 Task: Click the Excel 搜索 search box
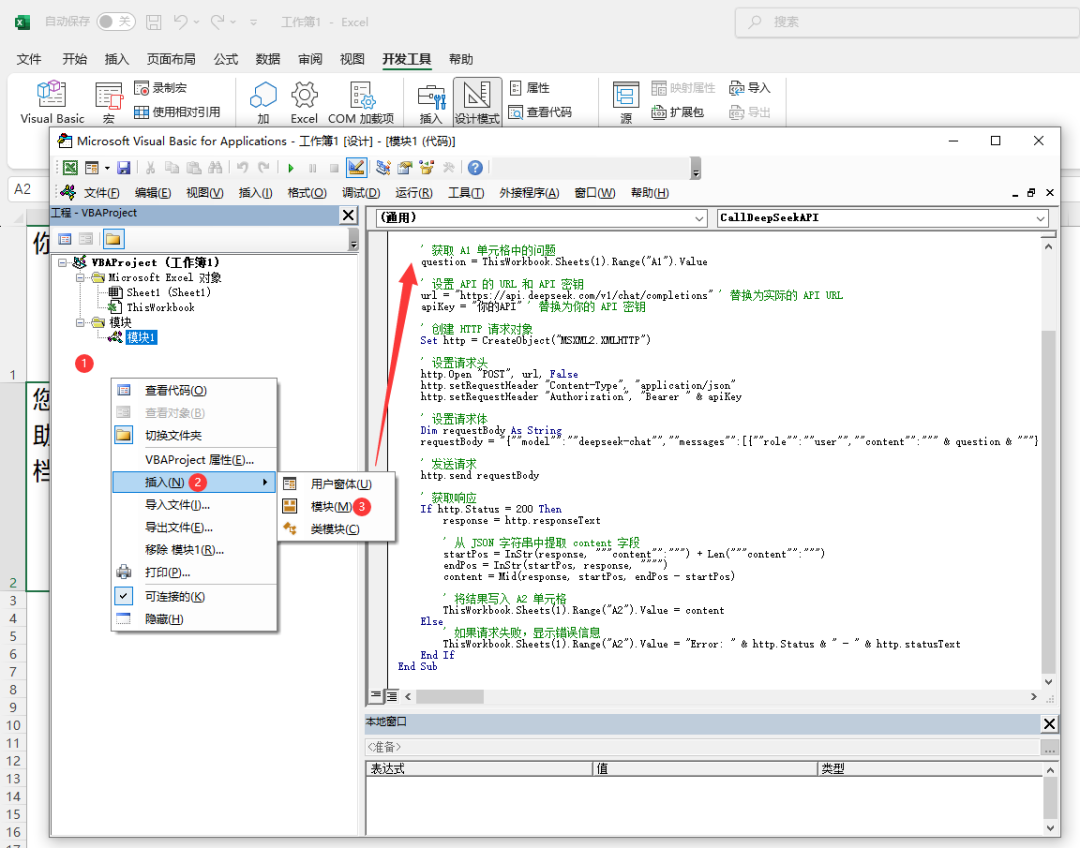[908, 22]
